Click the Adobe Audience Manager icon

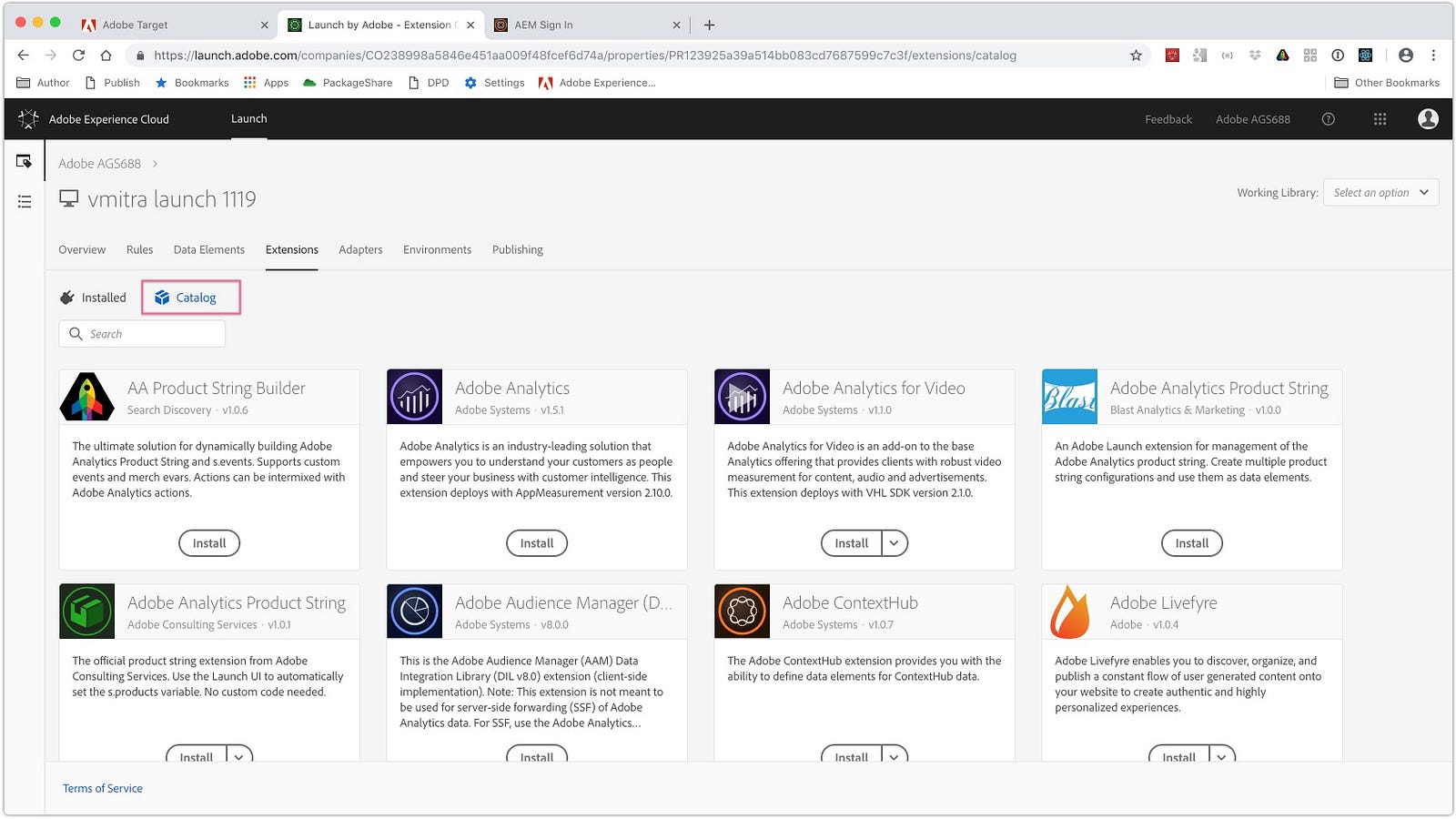[x=415, y=612]
